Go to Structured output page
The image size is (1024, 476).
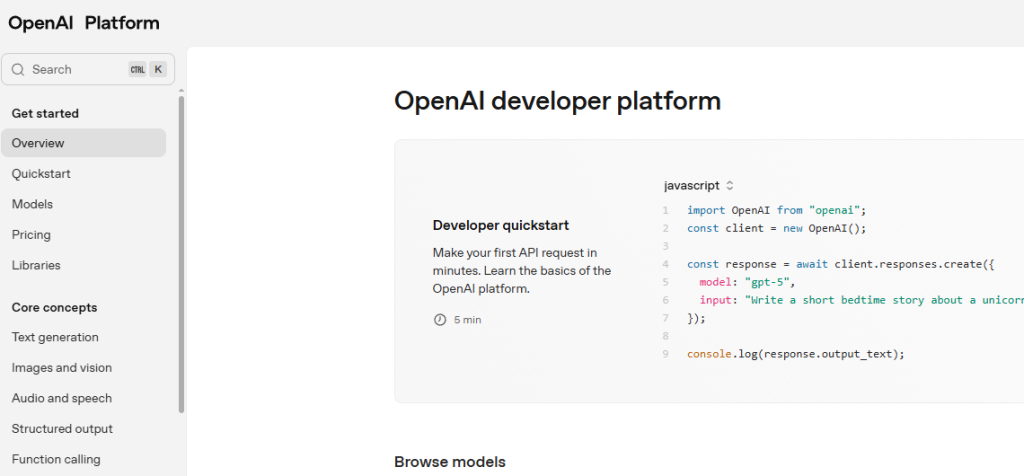pos(62,429)
